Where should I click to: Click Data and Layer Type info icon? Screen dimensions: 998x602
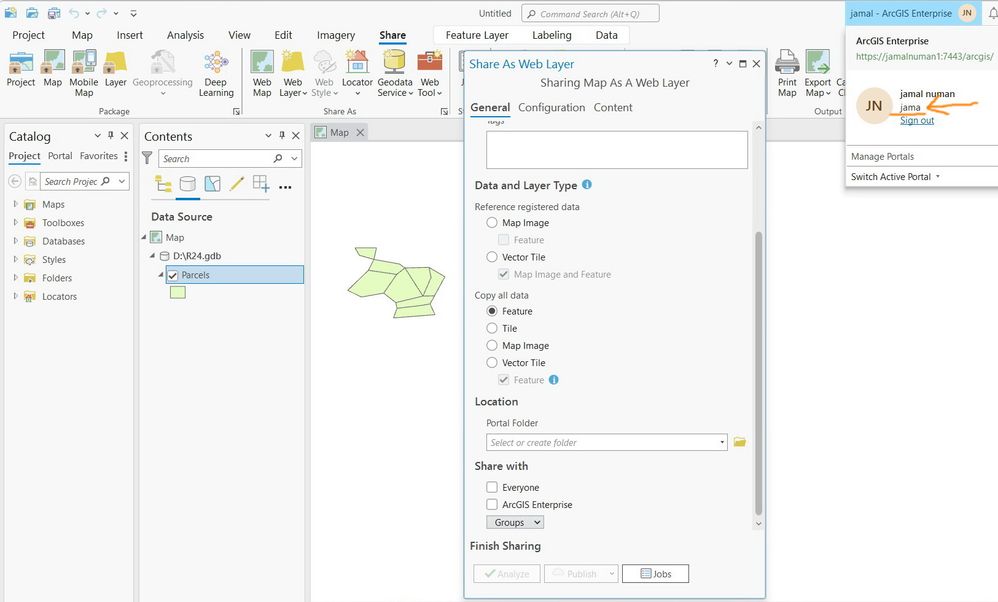[x=587, y=185]
